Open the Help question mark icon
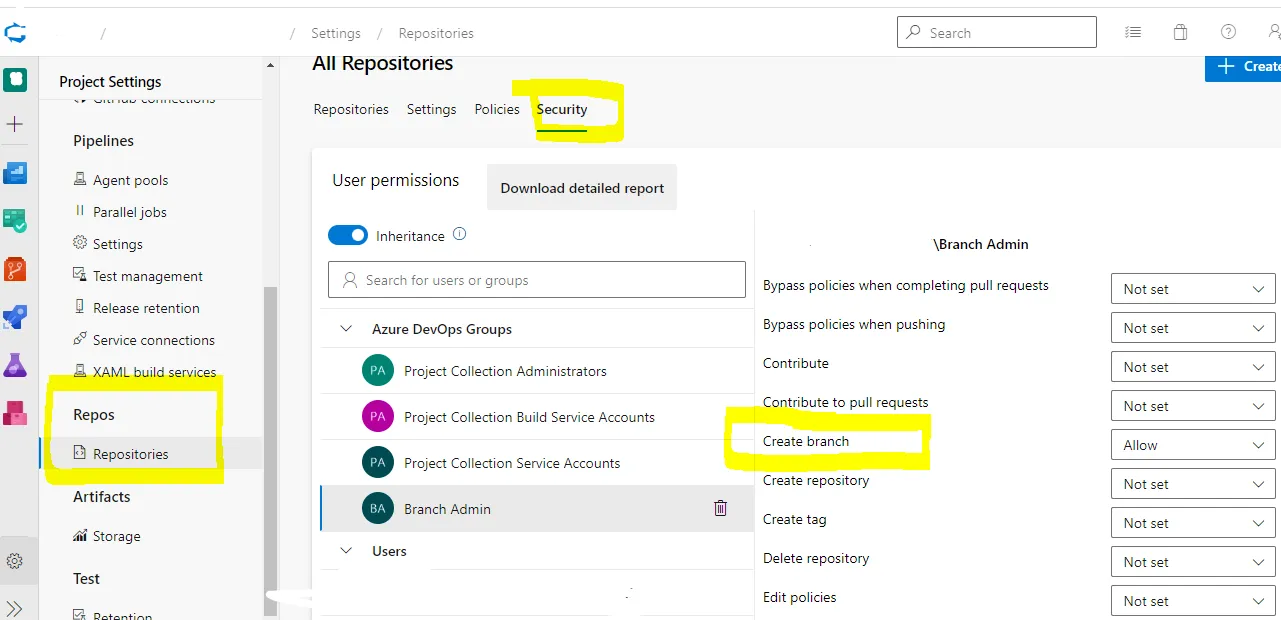1281x620 pixels. pyautogui.click(x=1228, y=32)
